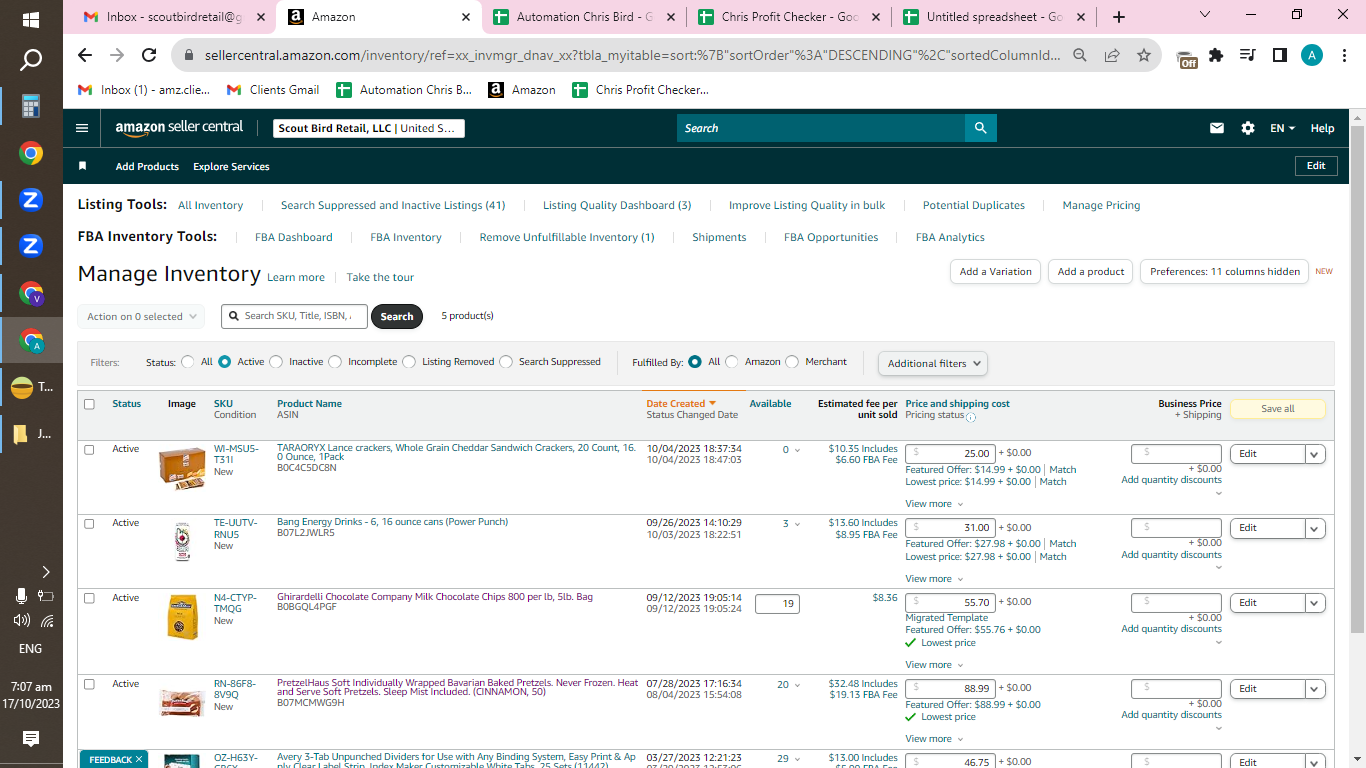
Task: Open the EN language dropdown
Action: click(1283, 128)
